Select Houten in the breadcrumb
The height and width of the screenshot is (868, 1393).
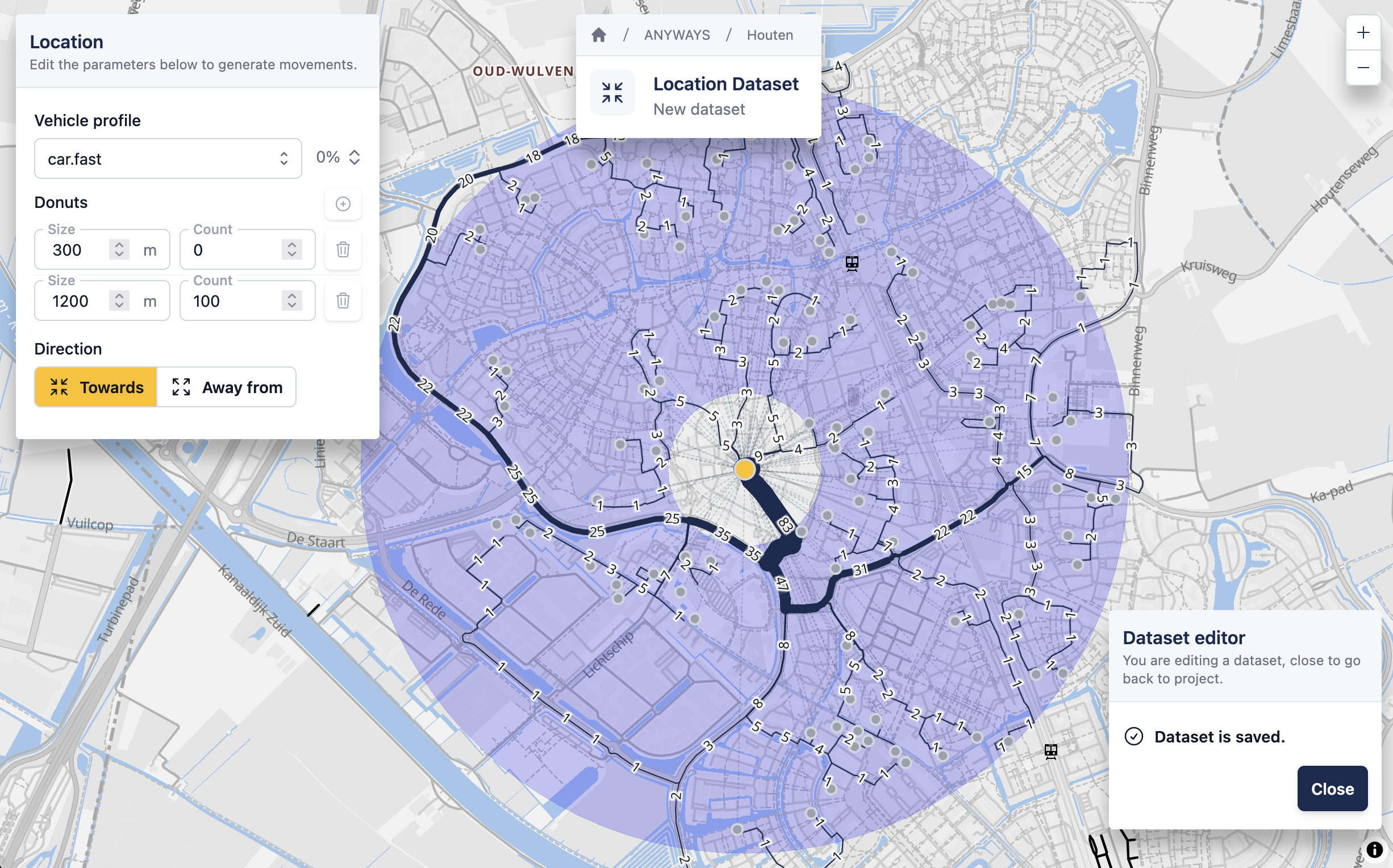tap(769, 35)
